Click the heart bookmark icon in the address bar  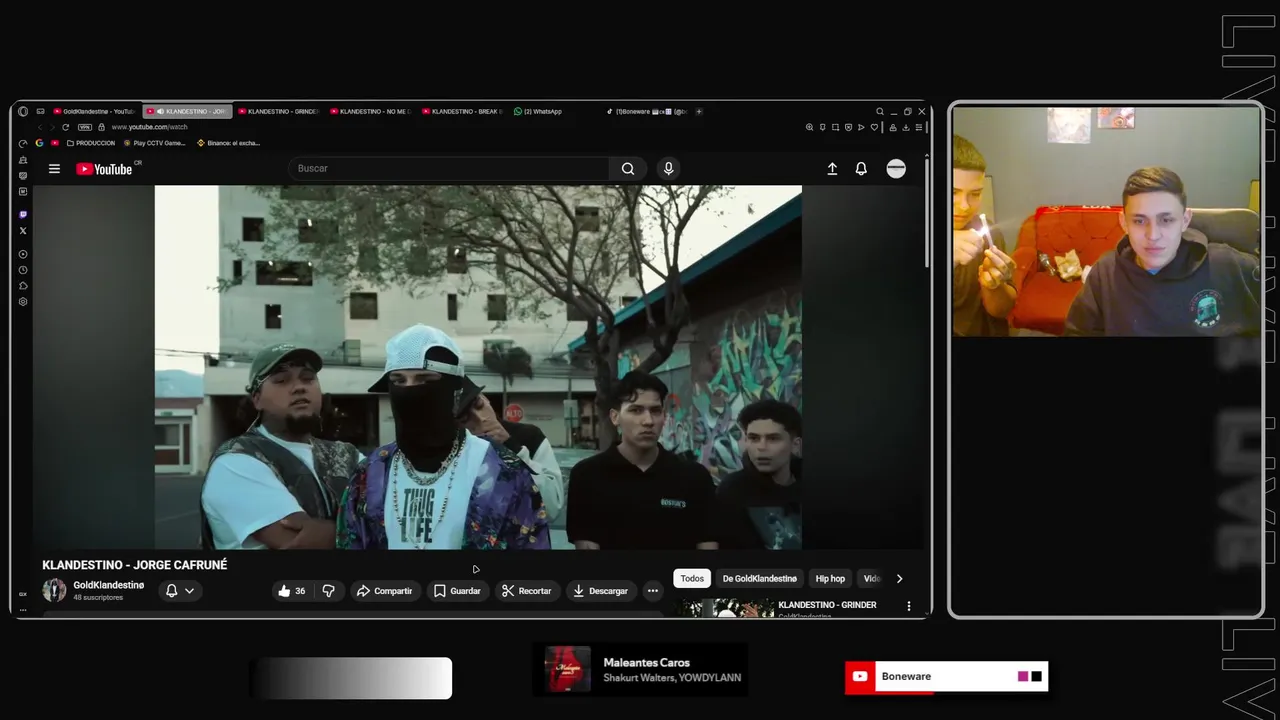tap(875, 127)
